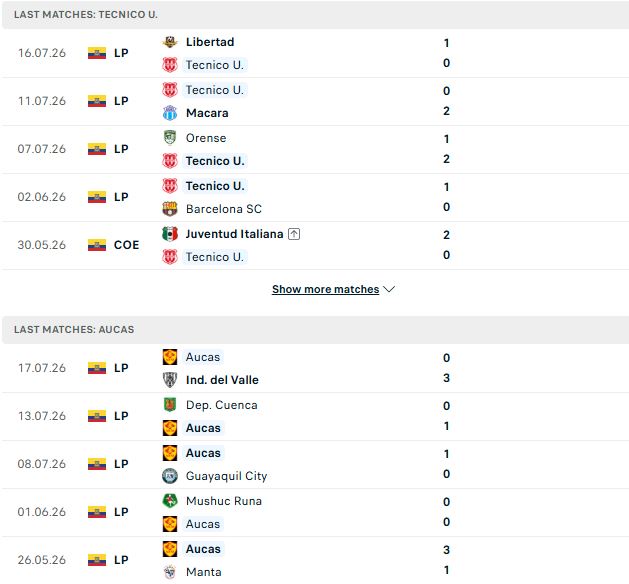This screenshot has height=584, width=629.
Task: Click the Ind. del Valle crest icon
Action: click(170, 380)
